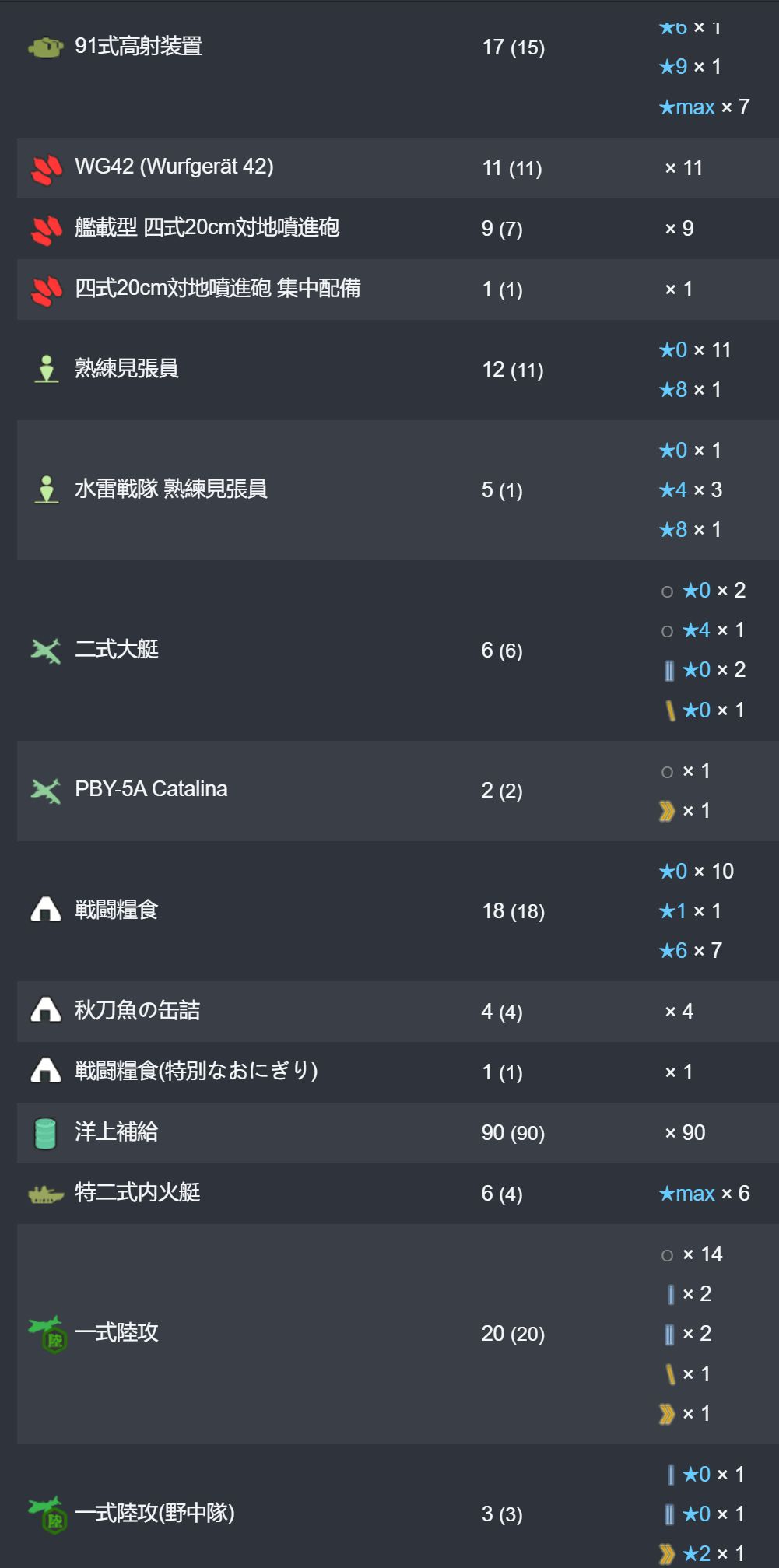
Task: Click the PBY-5A Catalina aircraft icon
Action: tap(46, 791)
